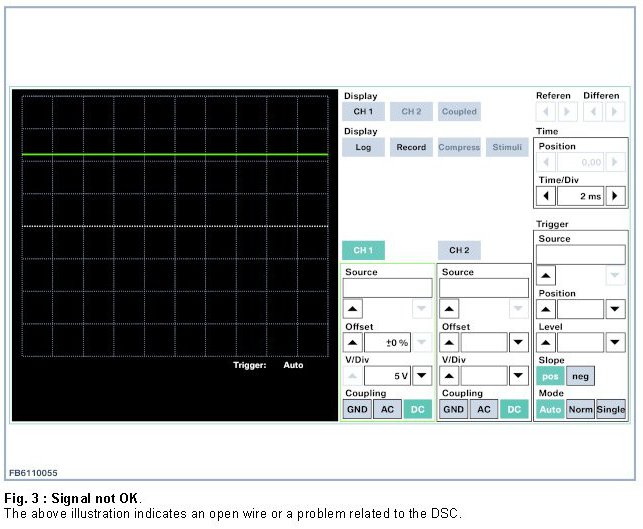Viewport: 643px width, 529px height.
Task: Switch to the CH 1 settings tab
Action: (363, 250)
